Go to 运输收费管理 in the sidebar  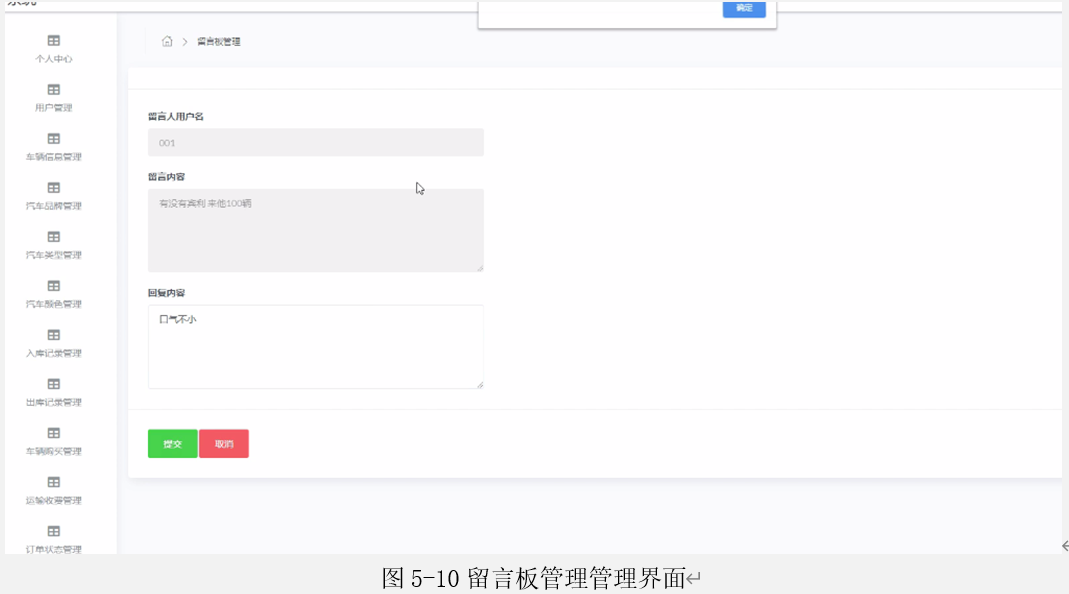coord(52,482)
